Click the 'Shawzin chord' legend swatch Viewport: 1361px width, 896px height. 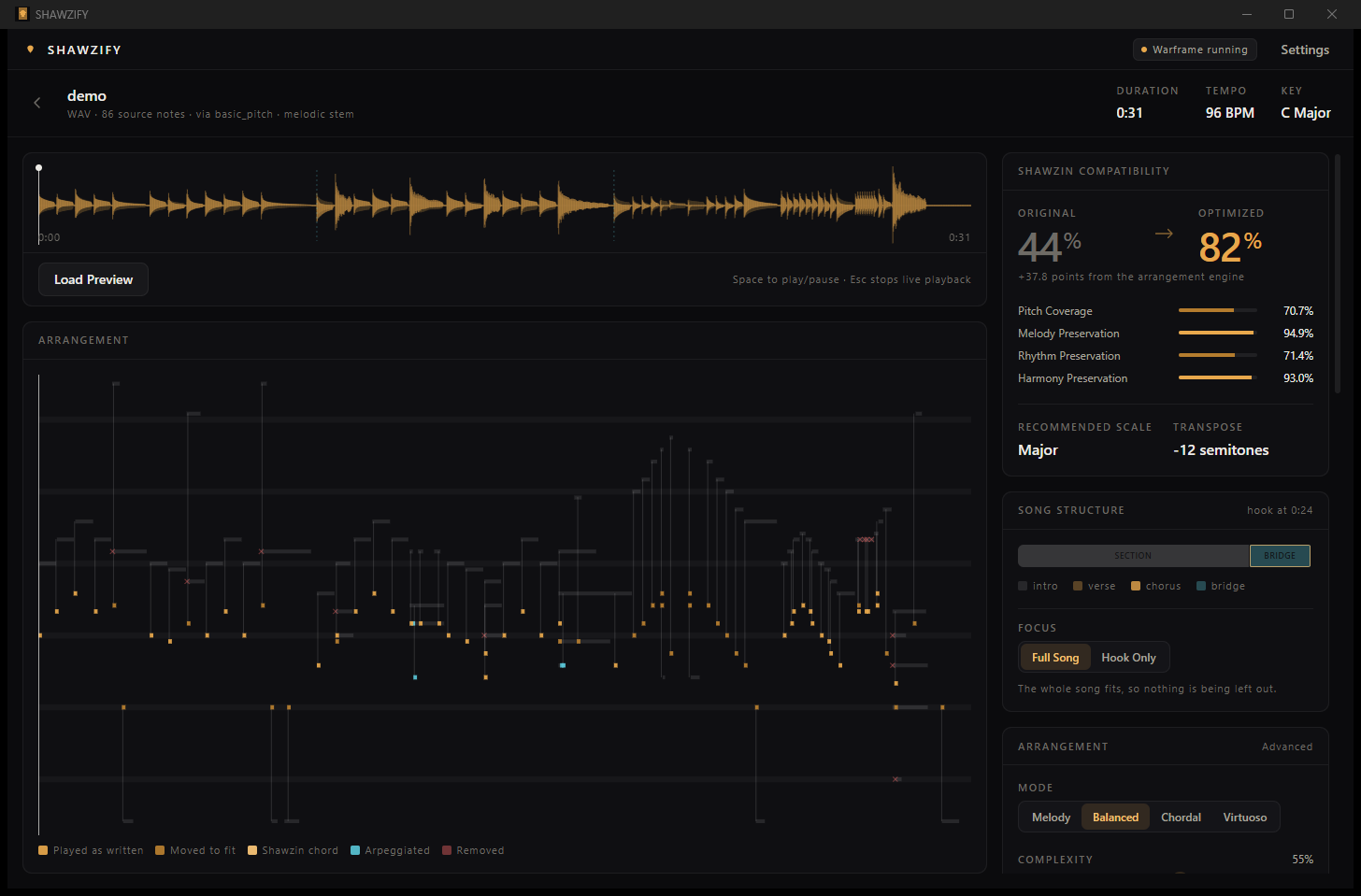[x=252, y=850]
